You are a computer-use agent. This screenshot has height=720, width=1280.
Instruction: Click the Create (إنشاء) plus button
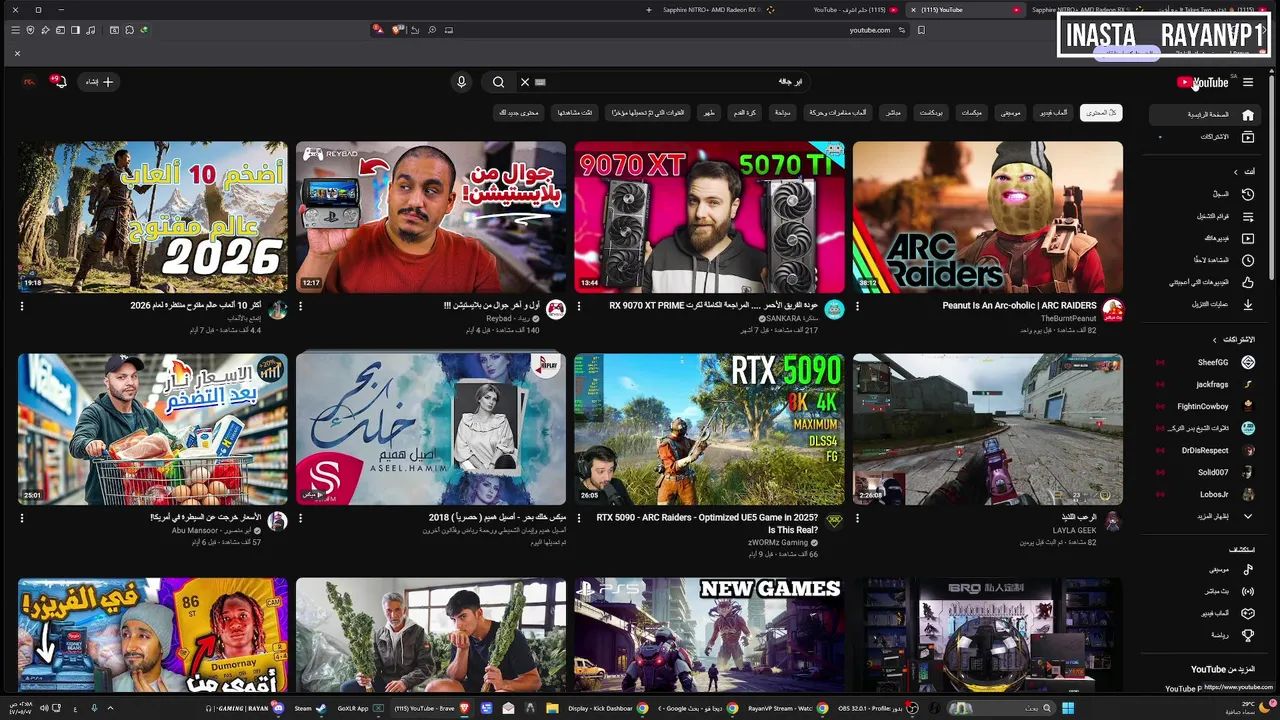pyautogui.click(x=99, y=82)
